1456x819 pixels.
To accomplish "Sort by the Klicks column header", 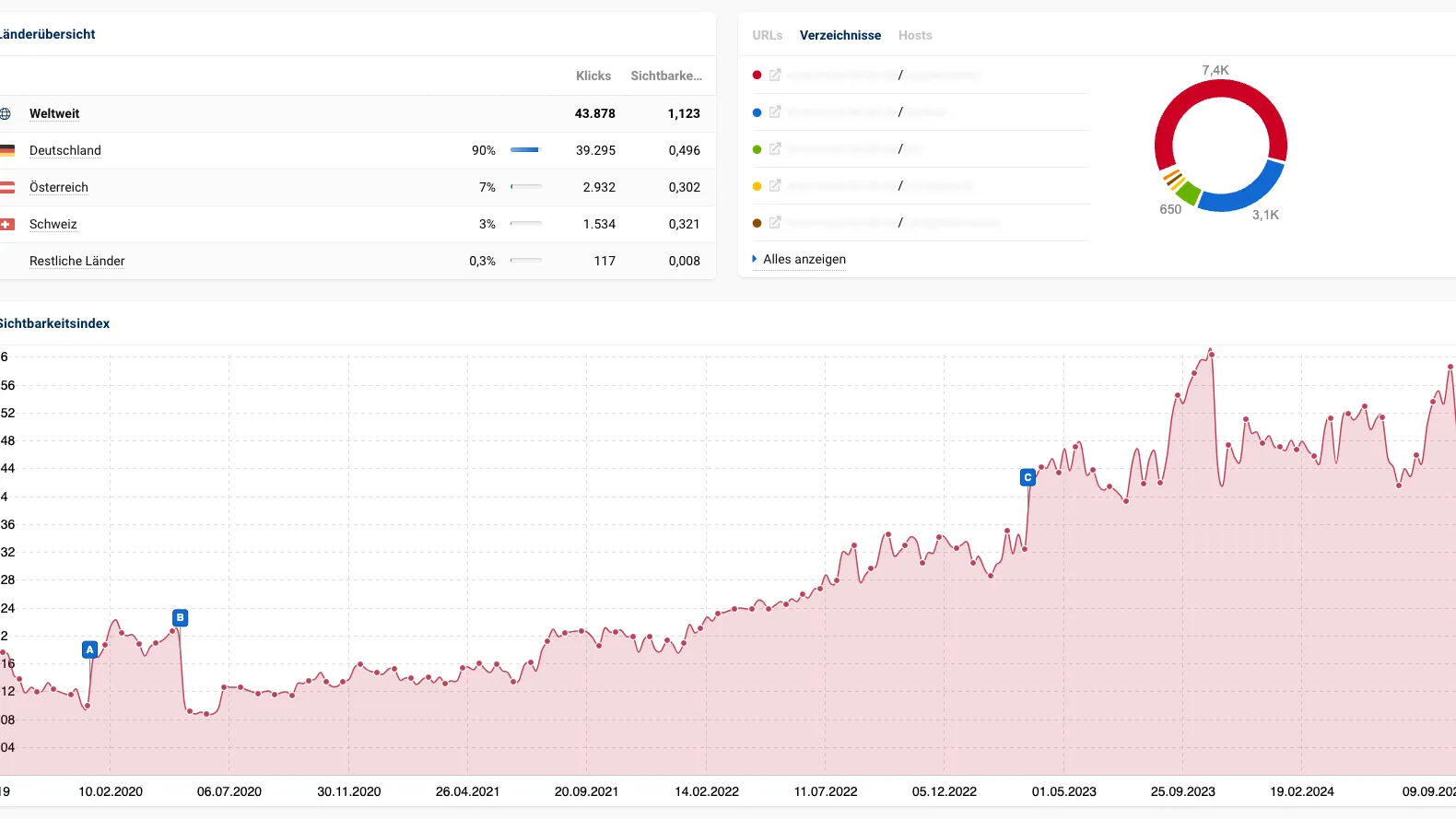I will [x=593, y=76].
